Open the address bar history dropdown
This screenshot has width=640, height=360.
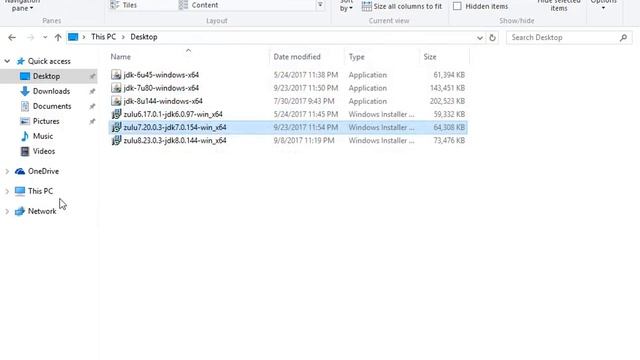(x=480, y=38)
